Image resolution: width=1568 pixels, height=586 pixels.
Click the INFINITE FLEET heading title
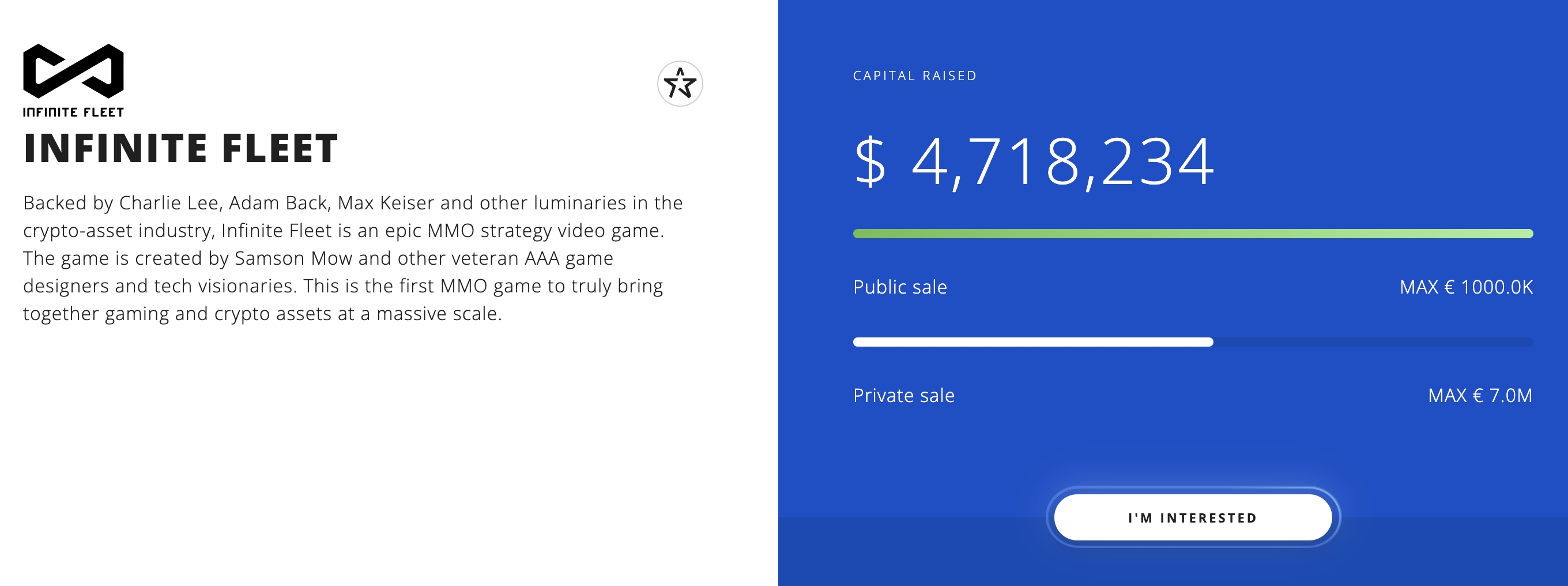[181, 148]
